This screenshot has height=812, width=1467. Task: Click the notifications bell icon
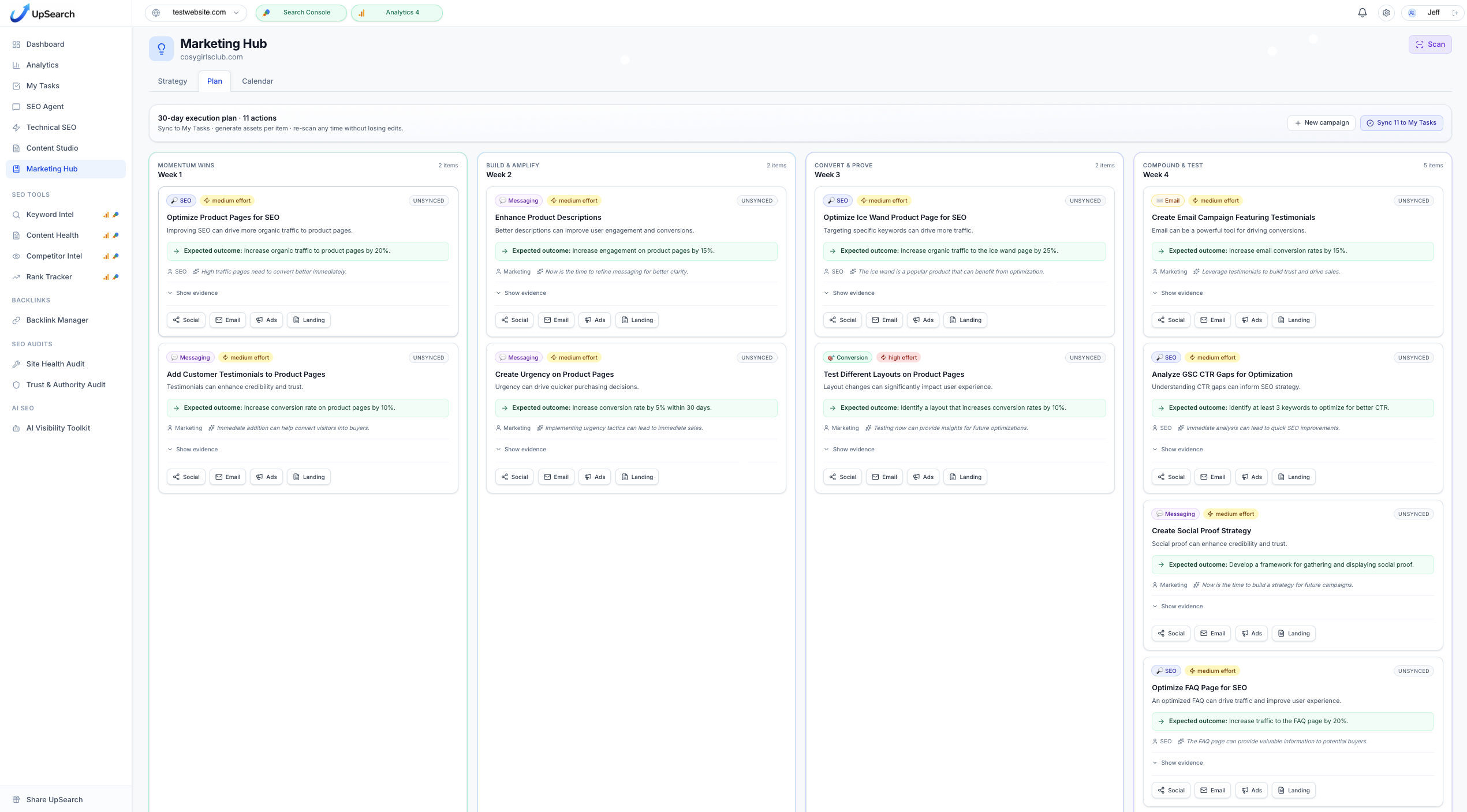click(x=1362, y=13)
